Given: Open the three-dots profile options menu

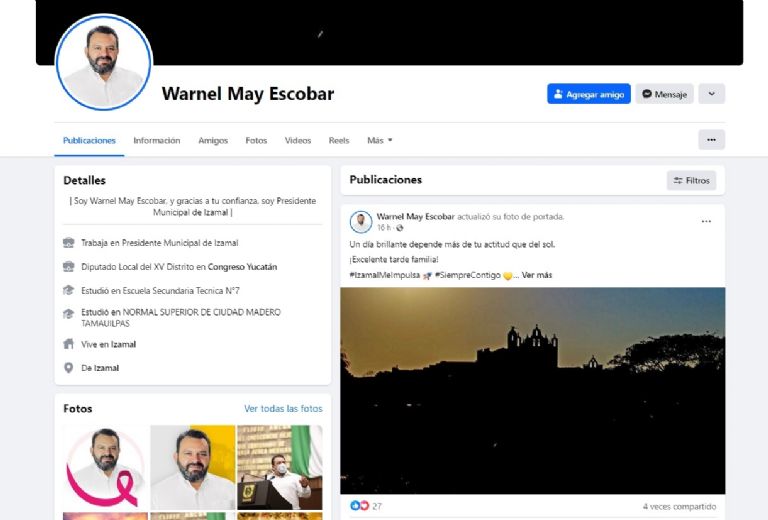Looking at the screenshot, I should click(x=711, y=140).
